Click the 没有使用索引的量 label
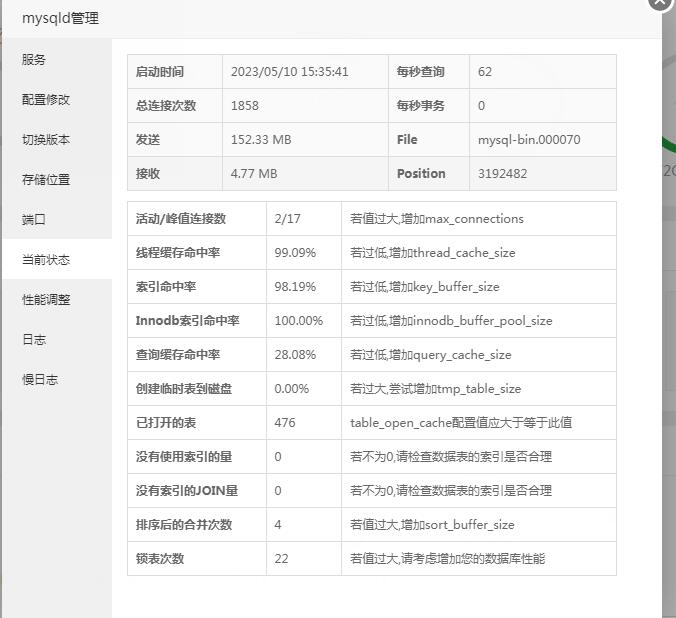Screen dimensions: 676x618 click(184, 457)
